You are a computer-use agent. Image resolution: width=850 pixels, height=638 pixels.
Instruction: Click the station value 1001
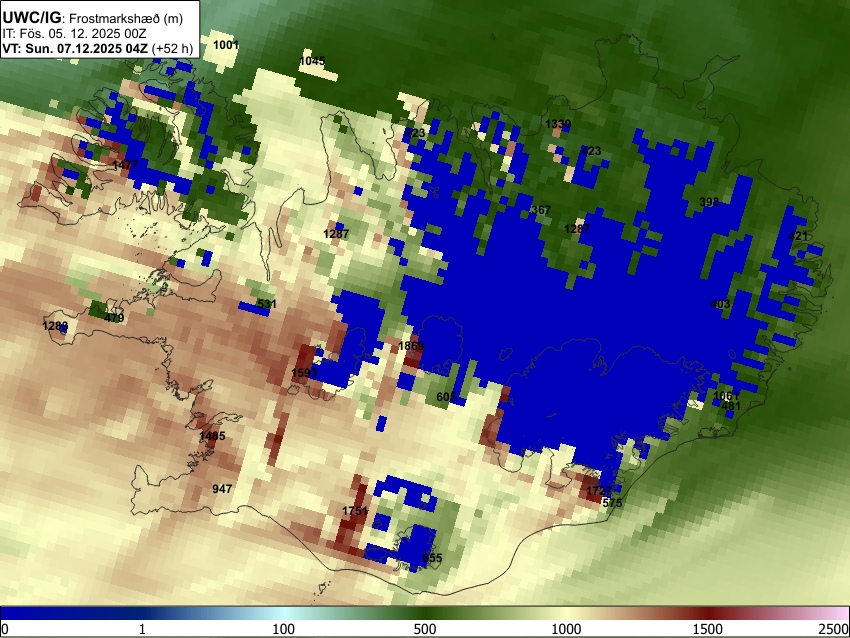pyautogui.click(x=226, y=45)
